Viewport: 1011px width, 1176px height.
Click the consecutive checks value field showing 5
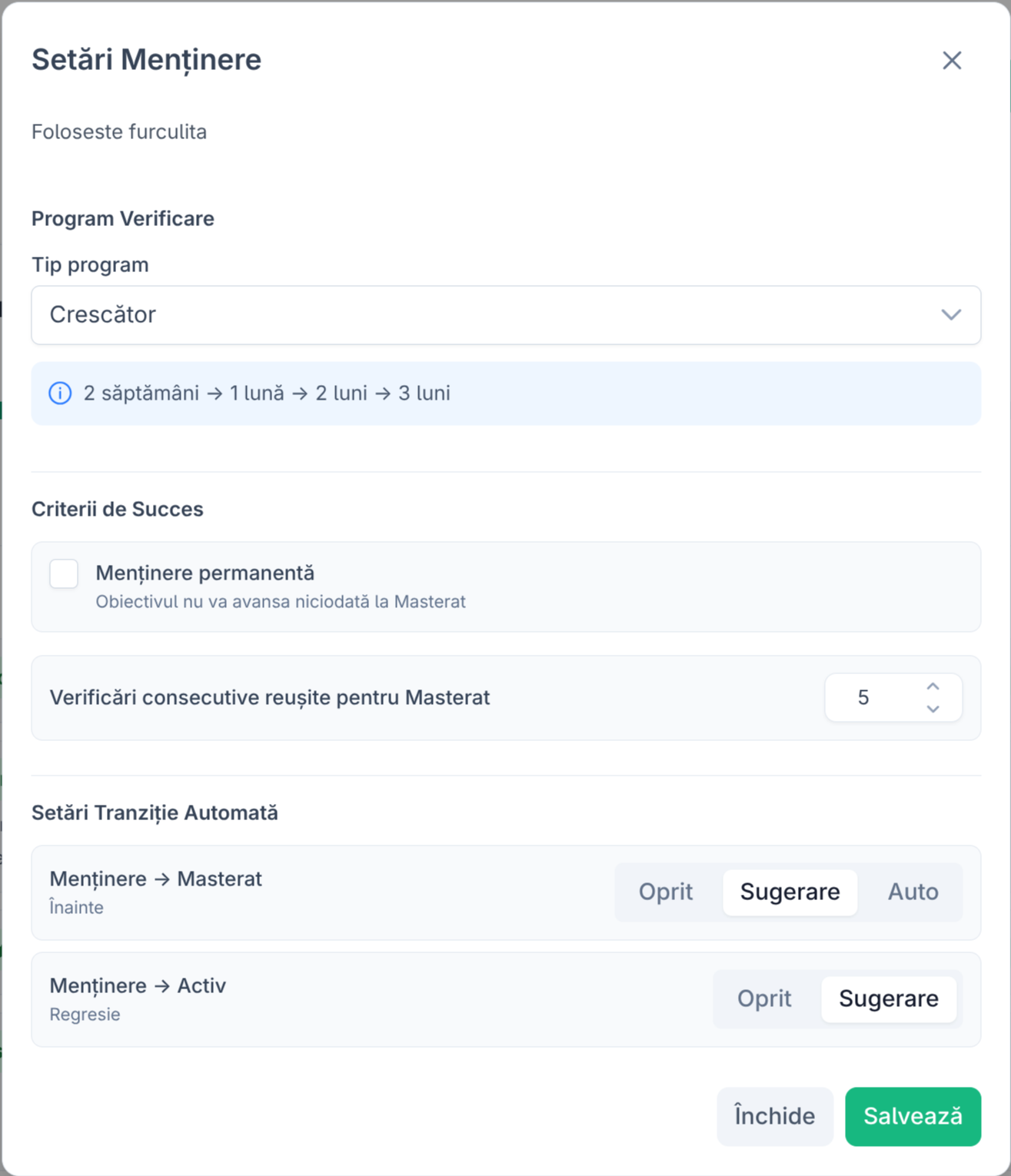click(x=865, y=697)
